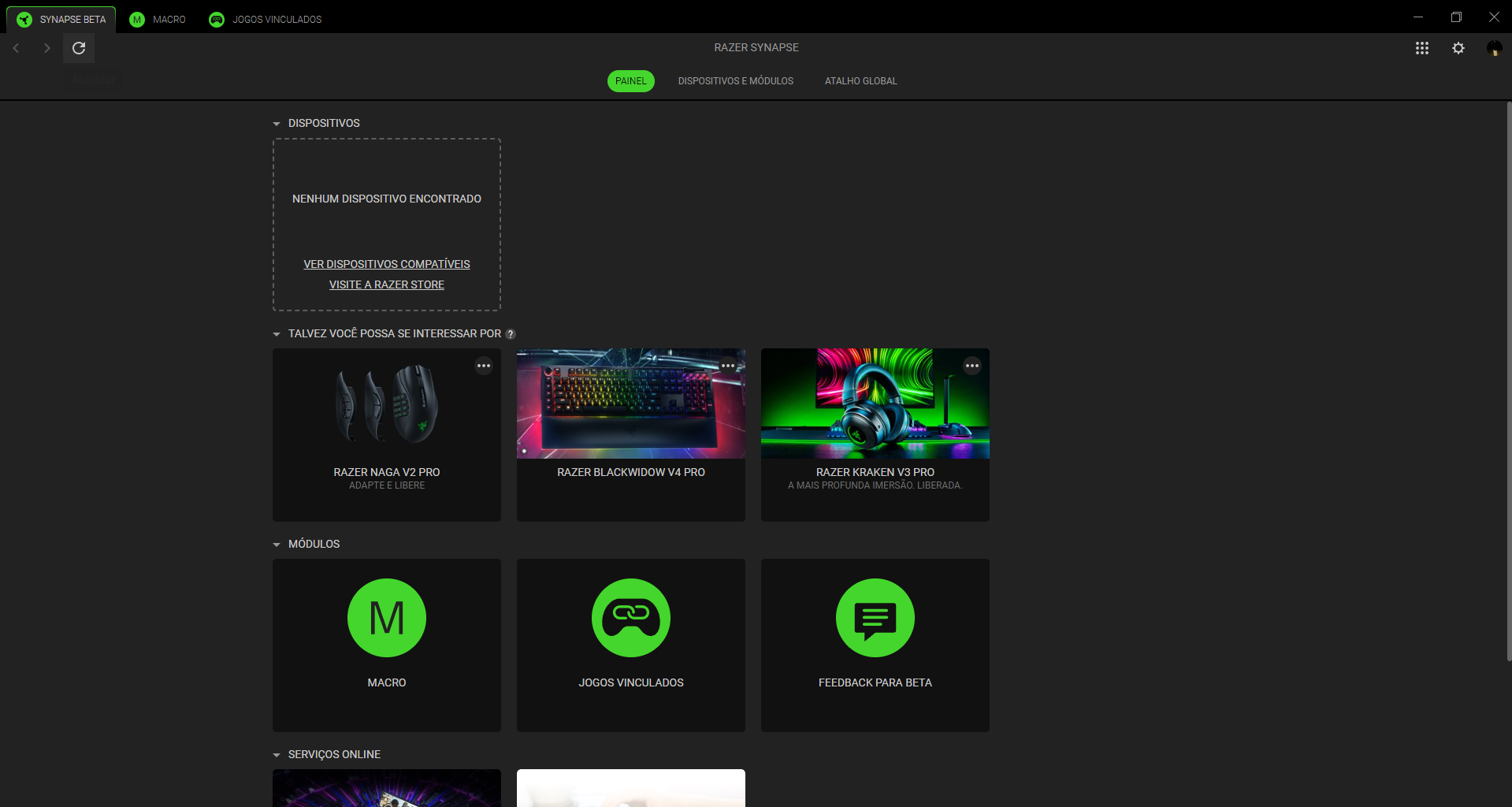Go back with the left arrow

pos(16,48)
